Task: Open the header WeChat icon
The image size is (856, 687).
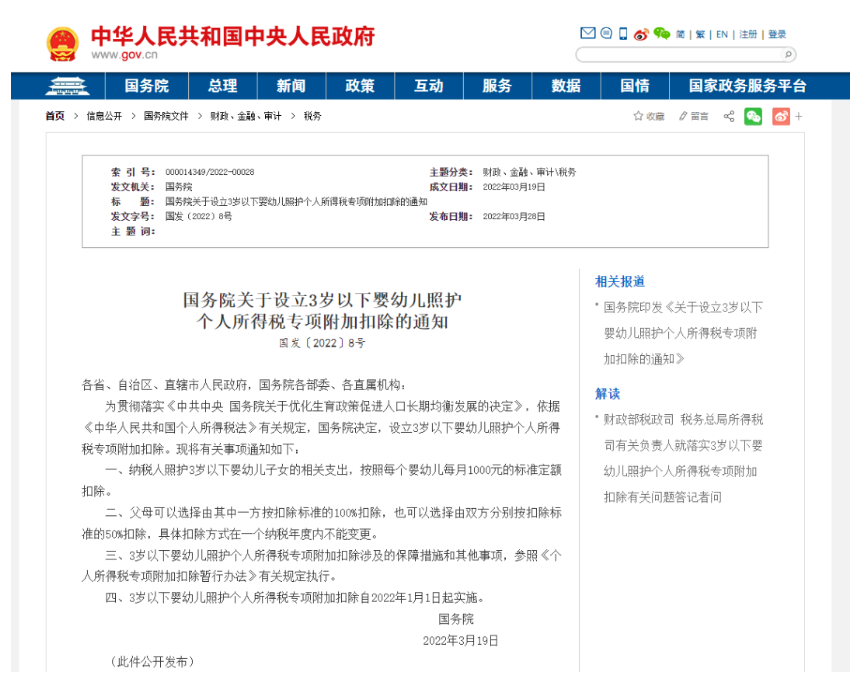Action: (662, 34)
